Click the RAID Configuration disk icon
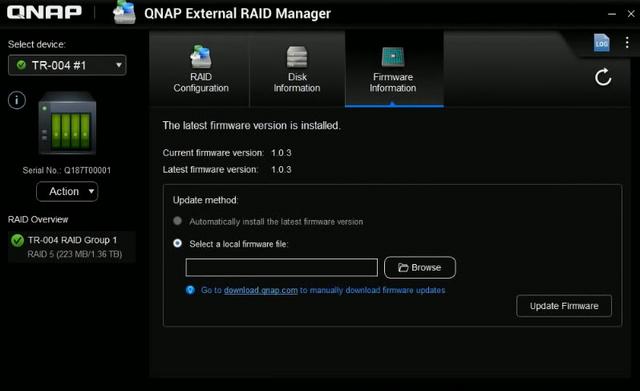 (201, 56)
